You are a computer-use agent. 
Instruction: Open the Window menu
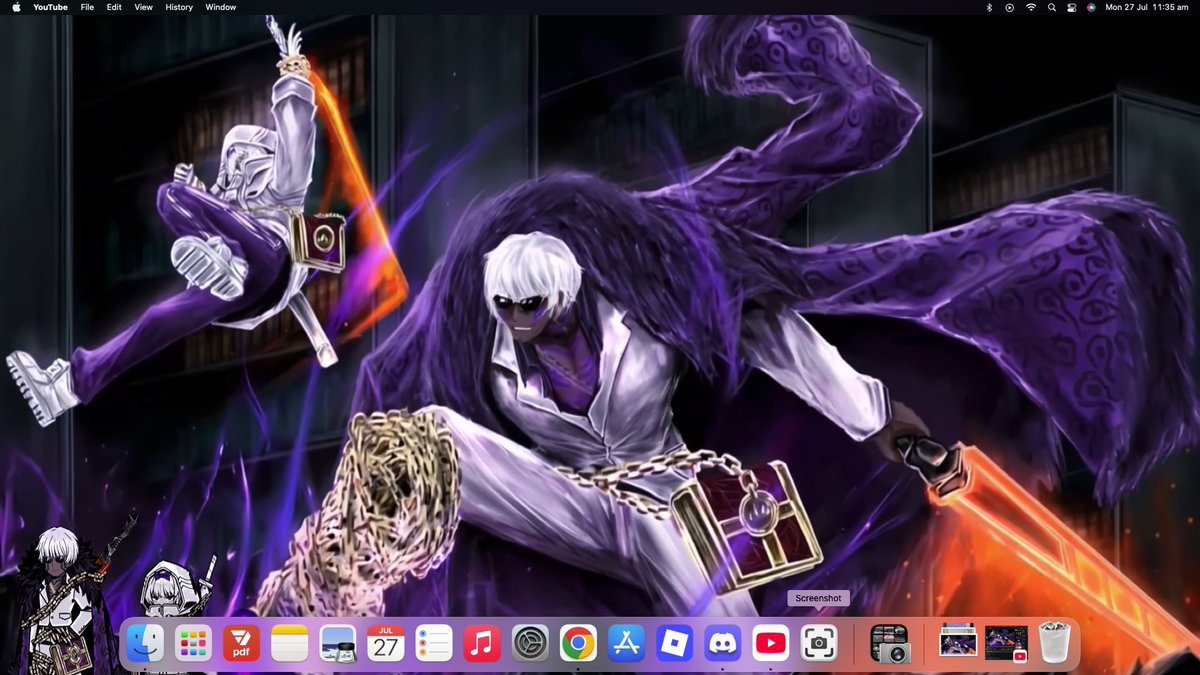pos(221,7)
